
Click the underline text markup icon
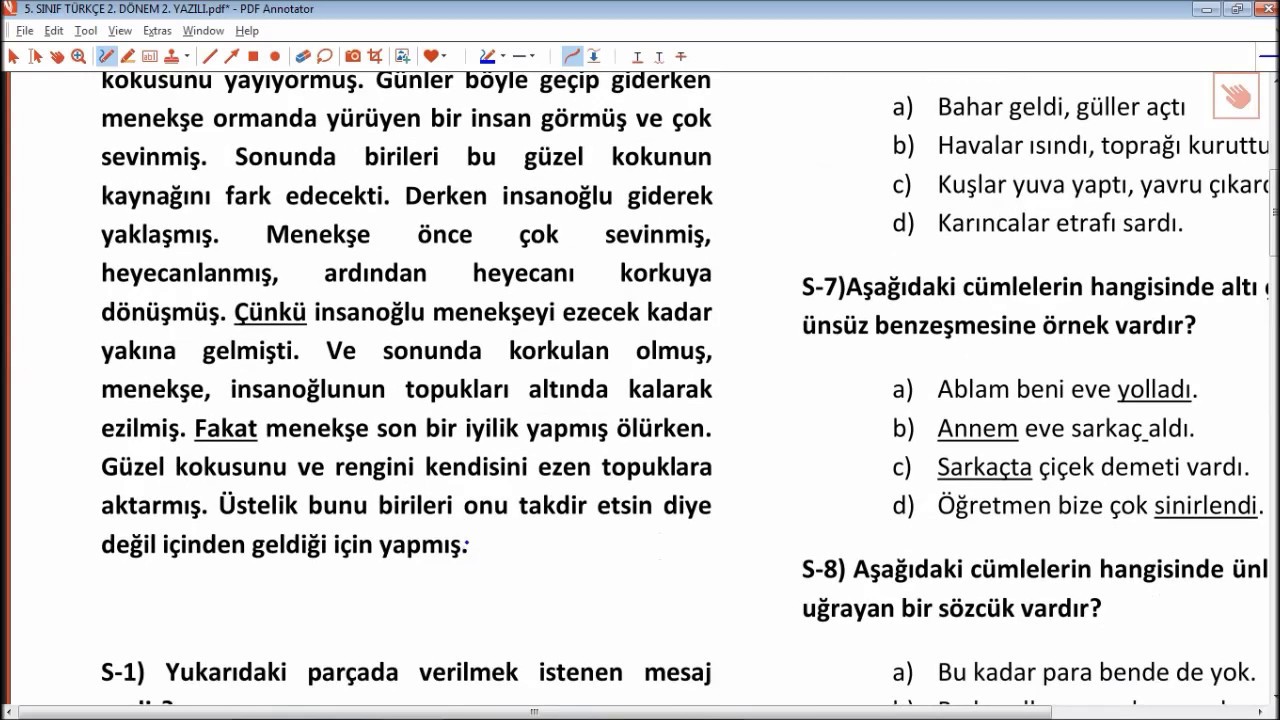click(x=637, y=57)
